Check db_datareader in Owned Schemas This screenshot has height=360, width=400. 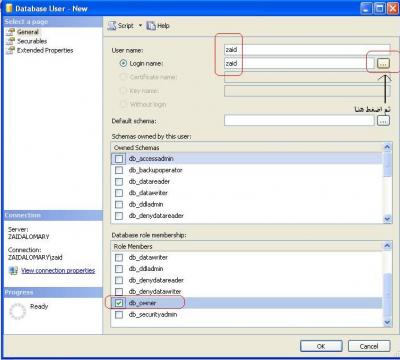click(119, 182)
